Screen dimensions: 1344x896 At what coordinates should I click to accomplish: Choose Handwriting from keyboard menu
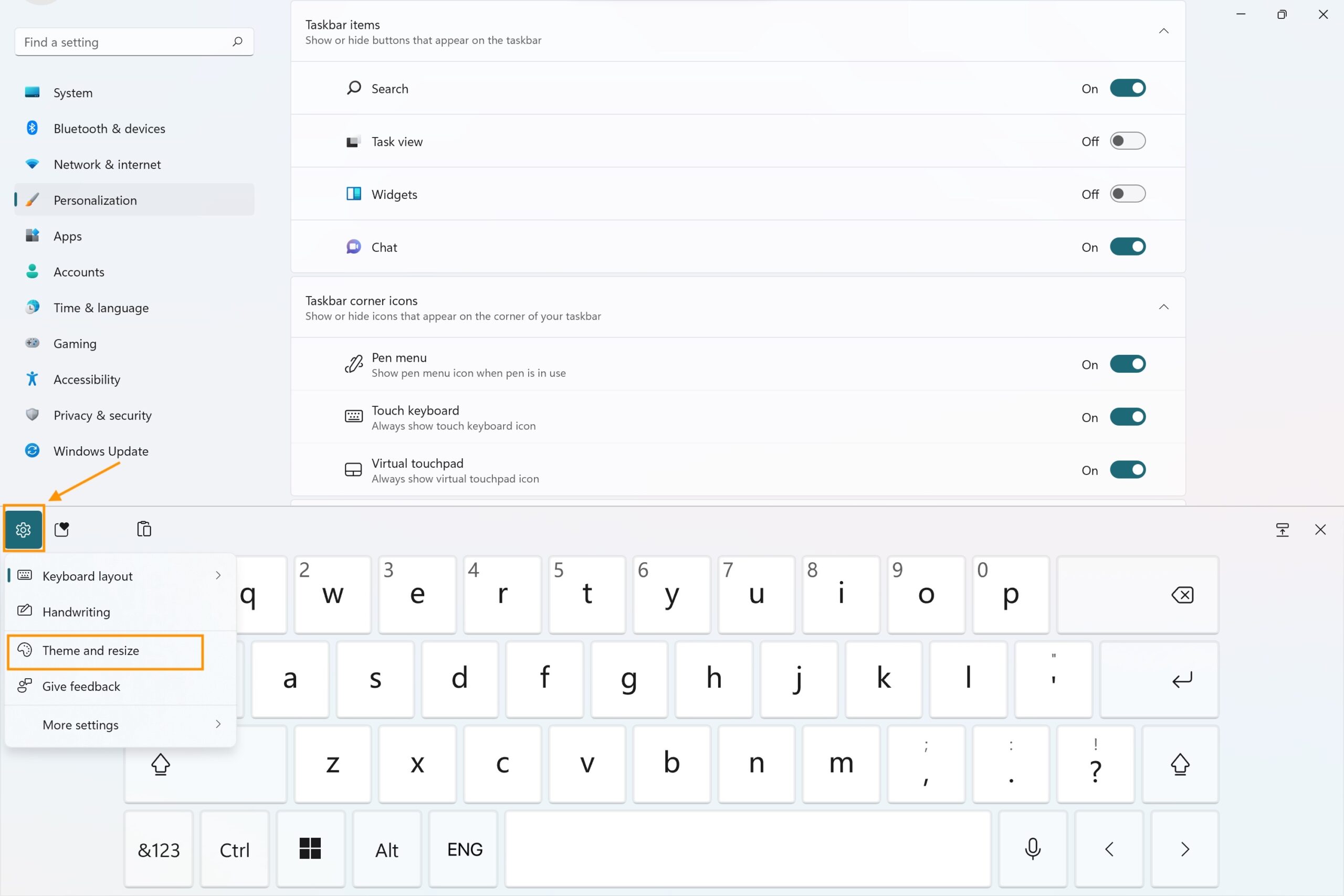(x=76, y=612)
